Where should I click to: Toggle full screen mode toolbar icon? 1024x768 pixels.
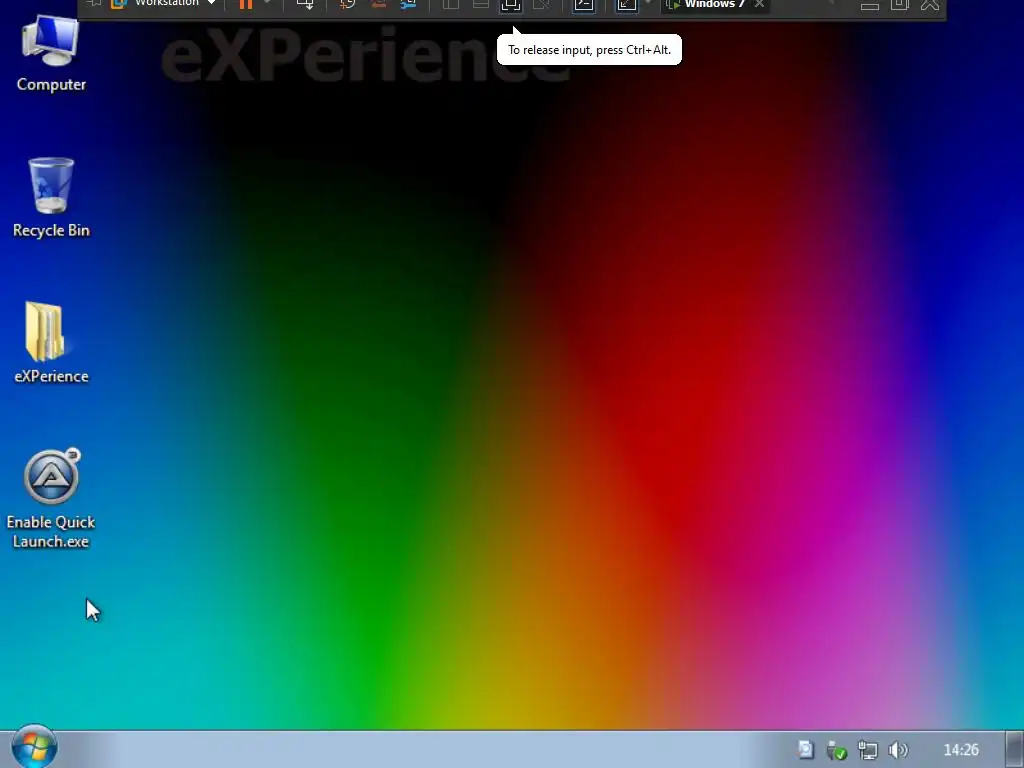(511, 5)
